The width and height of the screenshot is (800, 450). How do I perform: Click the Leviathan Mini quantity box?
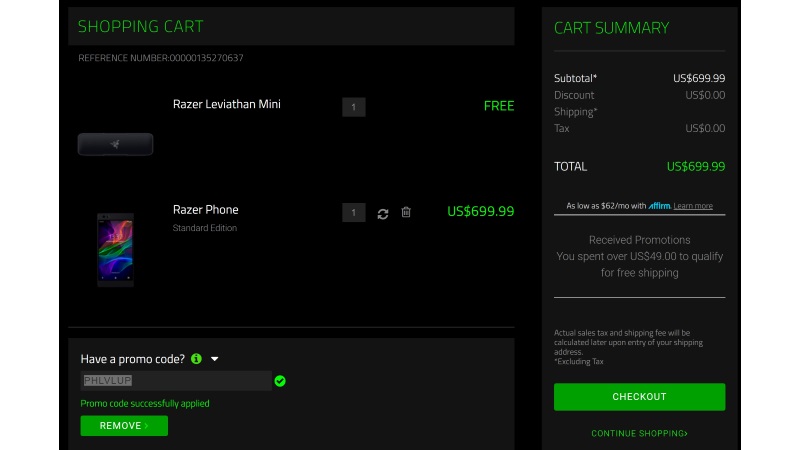[x=353, y=107]
